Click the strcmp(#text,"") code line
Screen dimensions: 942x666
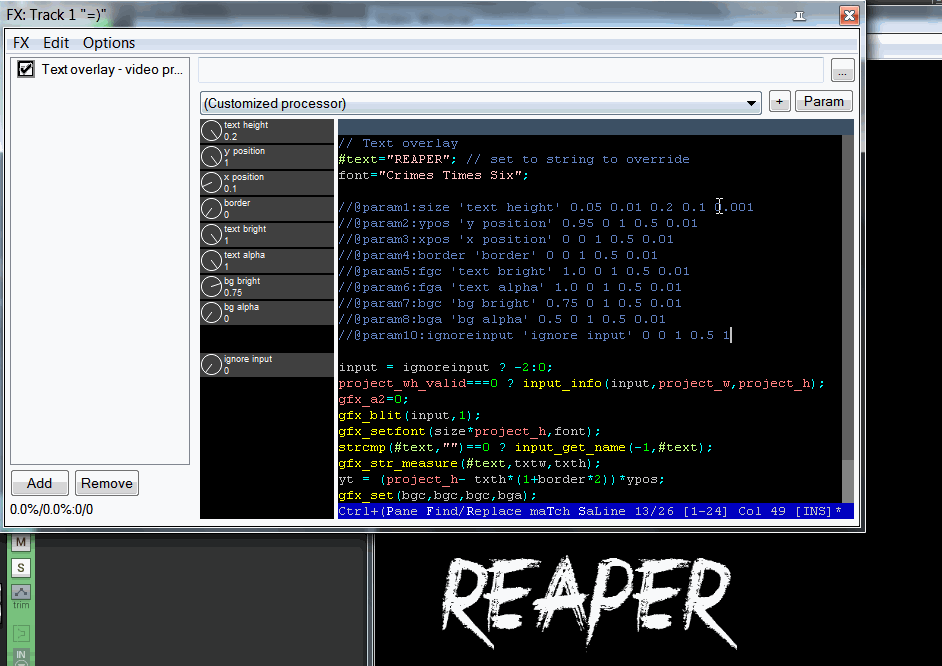pyautogui.click(x=525, y=447)
